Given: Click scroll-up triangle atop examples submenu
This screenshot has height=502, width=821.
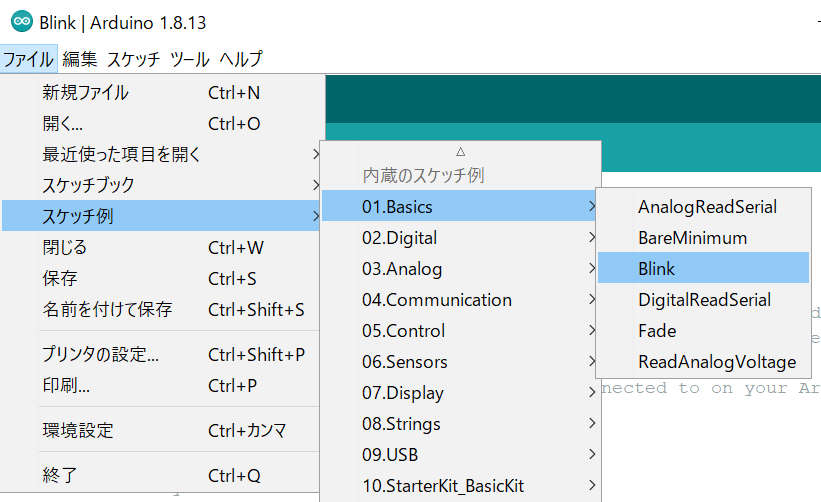Looking at the screenshot, I should coord(460,152).
